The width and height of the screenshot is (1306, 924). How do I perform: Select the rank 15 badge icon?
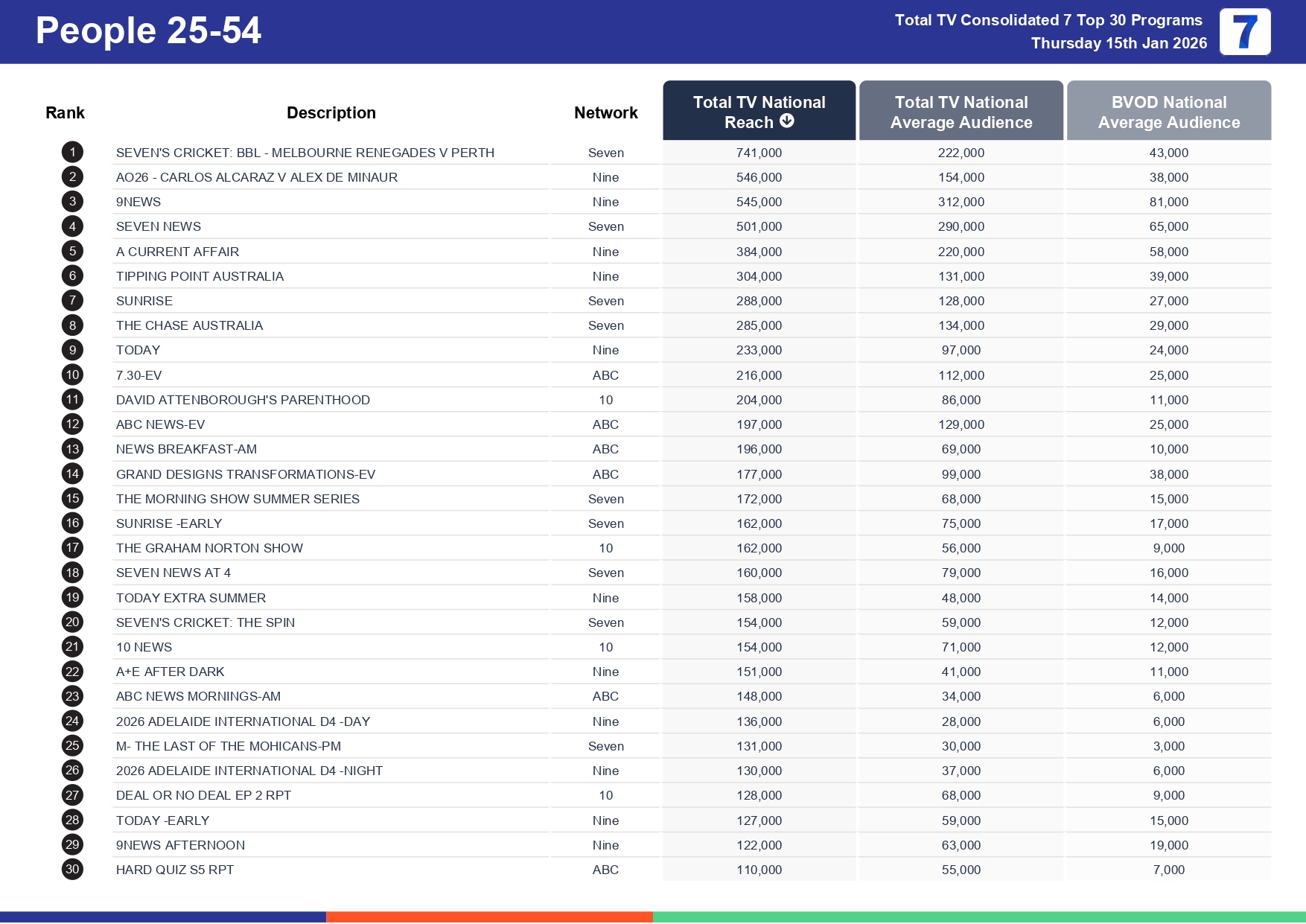(72, 498)
